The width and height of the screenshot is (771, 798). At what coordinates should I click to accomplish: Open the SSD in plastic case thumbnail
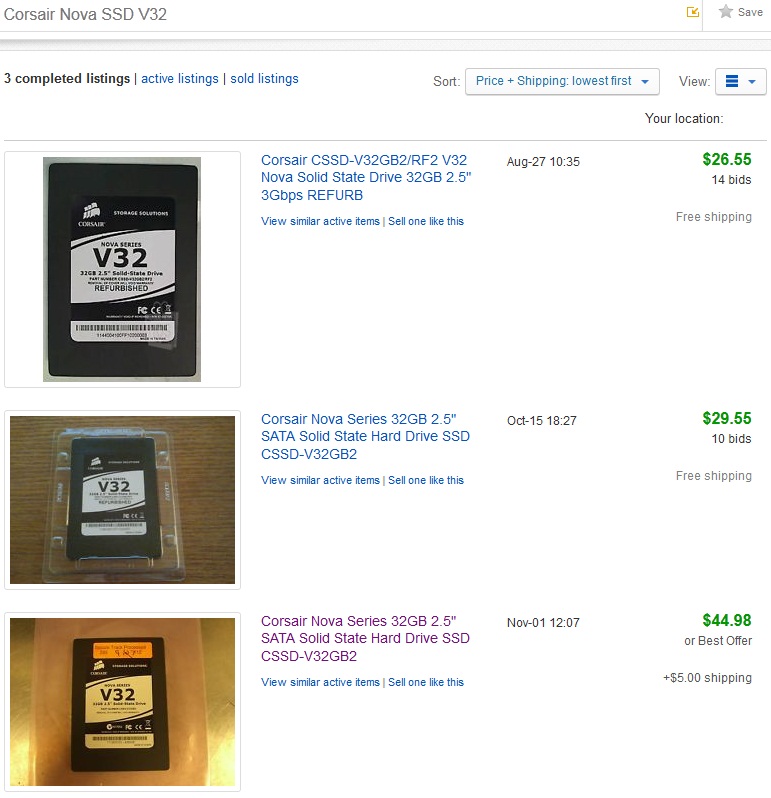[122, 500]
